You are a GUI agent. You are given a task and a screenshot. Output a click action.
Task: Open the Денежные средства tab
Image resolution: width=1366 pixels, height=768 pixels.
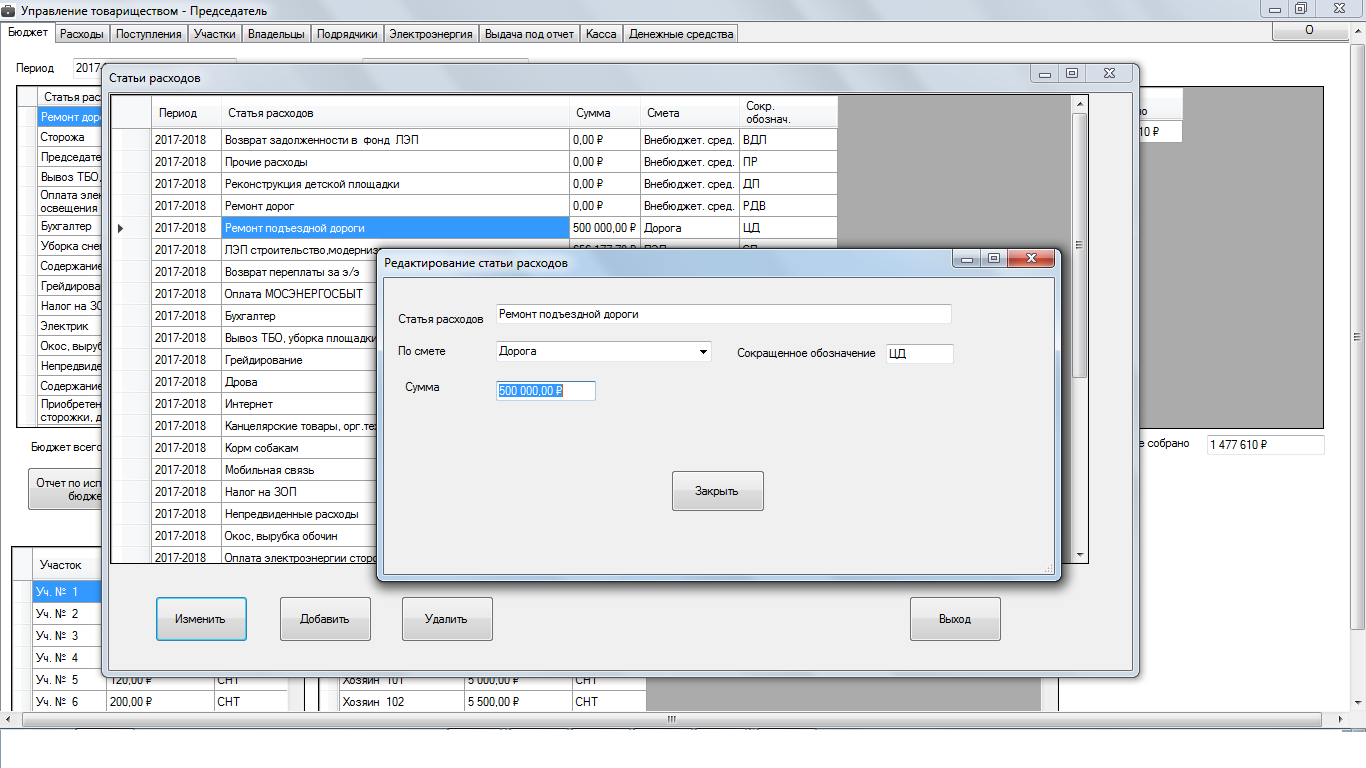coord(681,34)
